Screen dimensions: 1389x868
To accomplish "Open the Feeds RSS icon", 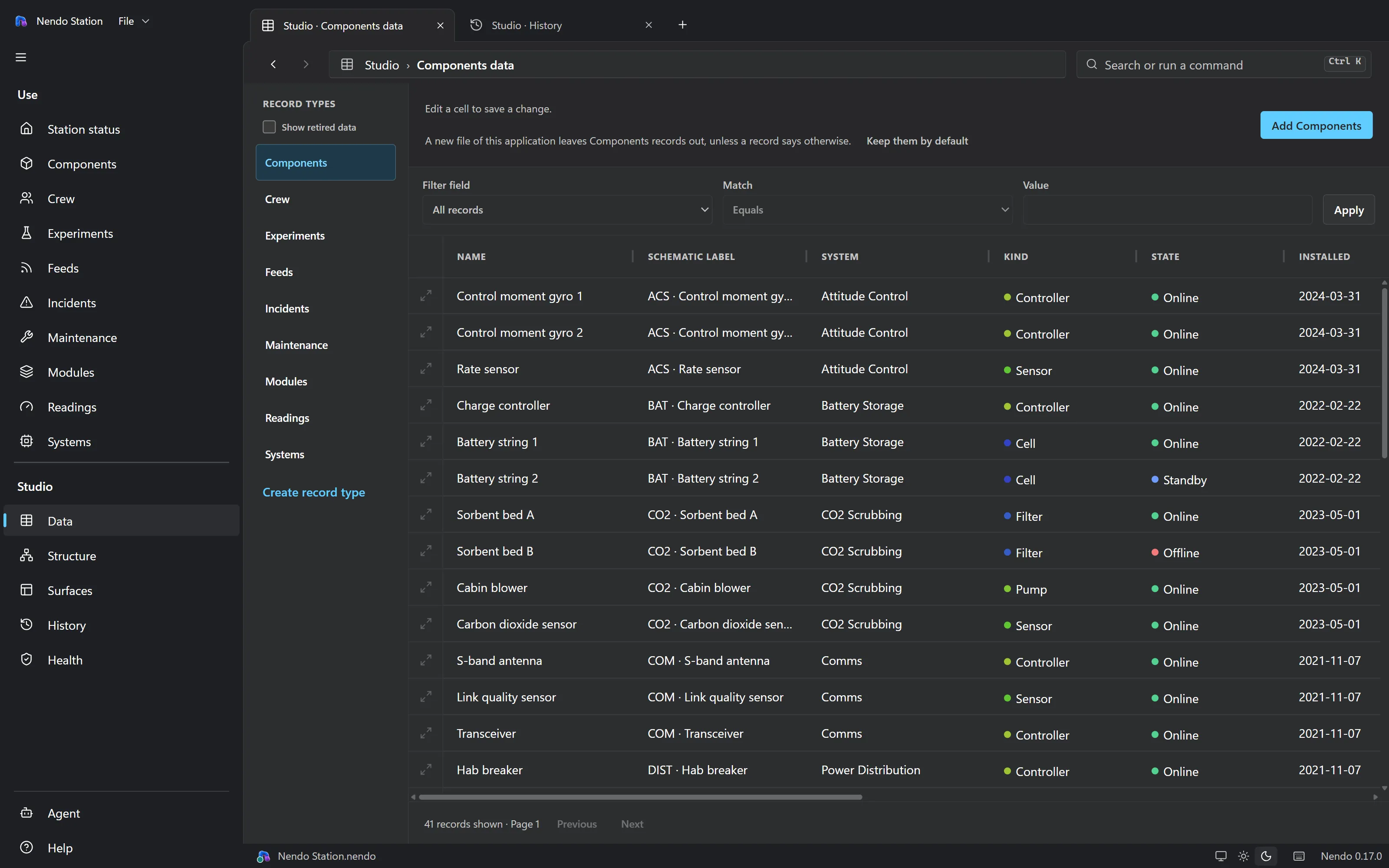I will [x=26, y=267].
